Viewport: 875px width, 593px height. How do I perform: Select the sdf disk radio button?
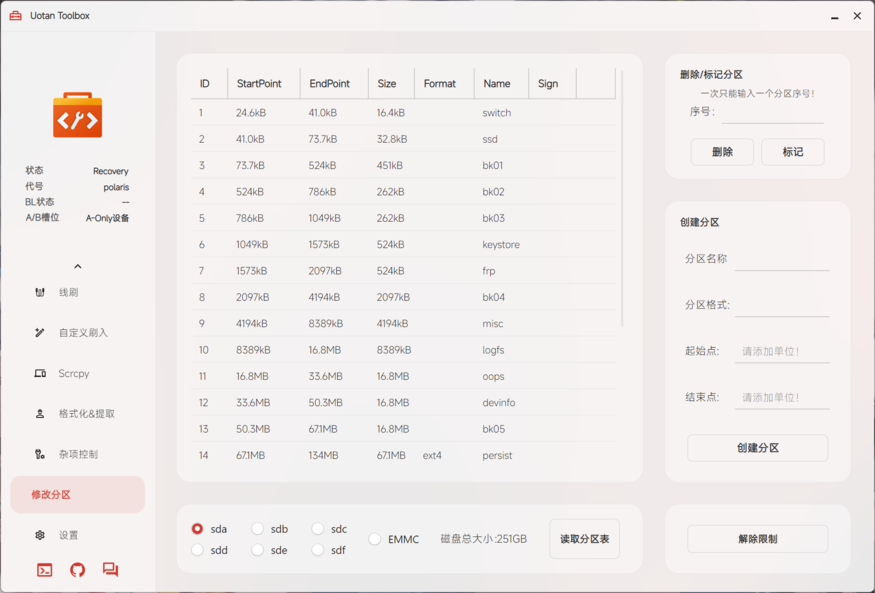(318, 549)
